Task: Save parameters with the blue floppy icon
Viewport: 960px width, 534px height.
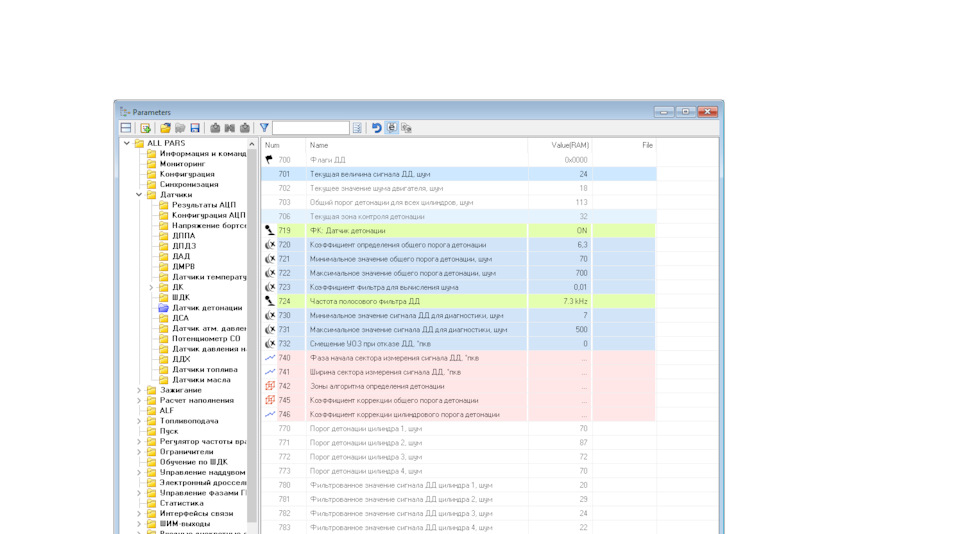Action: [x=195, y=127]
